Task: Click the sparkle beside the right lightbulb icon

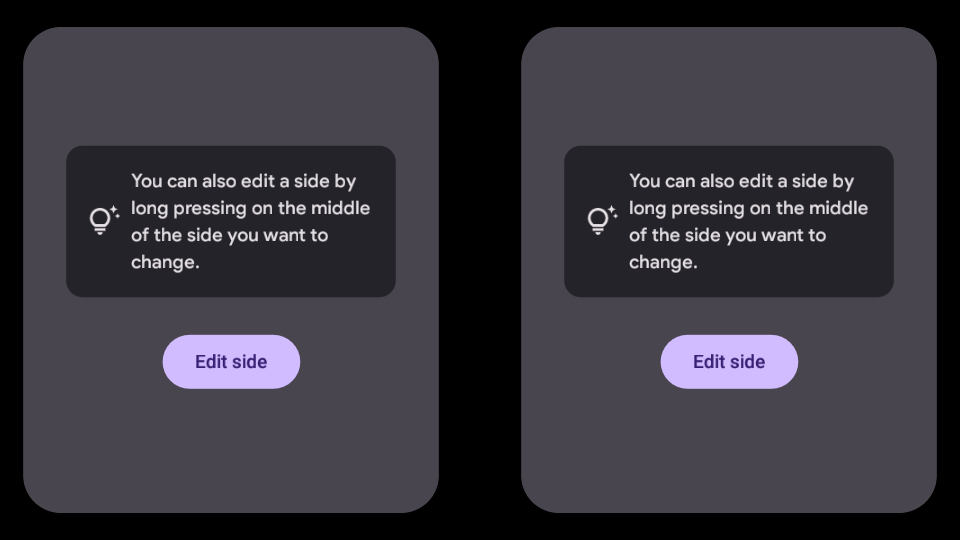Action: coord(613,211)
